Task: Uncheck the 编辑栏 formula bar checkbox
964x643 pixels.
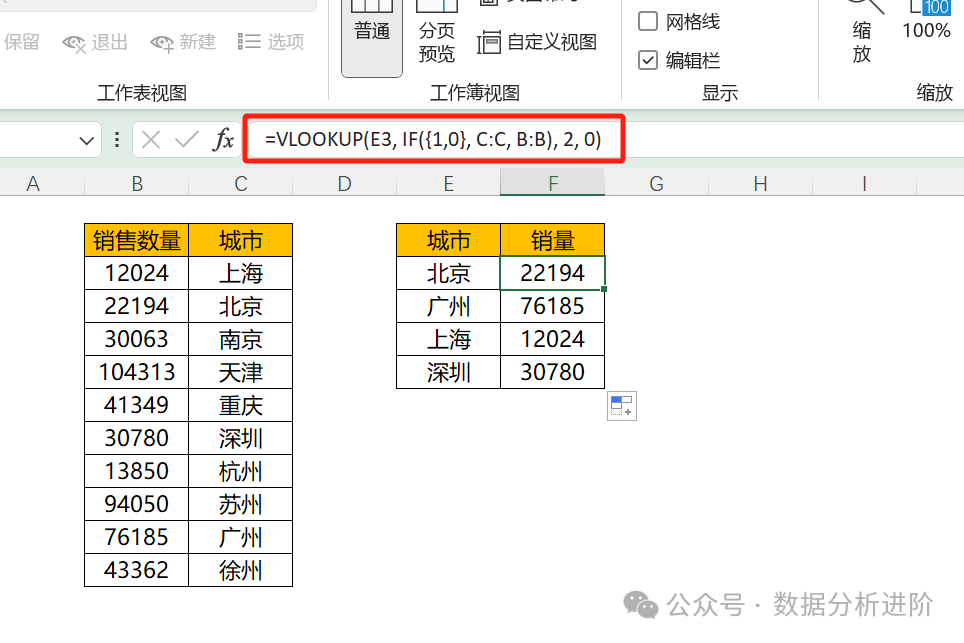Action: (x=648, y=60)
